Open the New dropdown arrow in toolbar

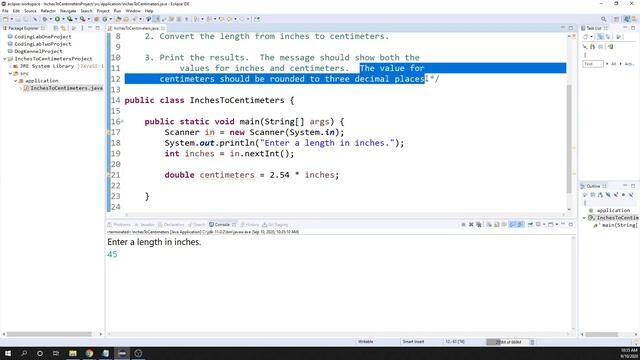click(11, 19)
